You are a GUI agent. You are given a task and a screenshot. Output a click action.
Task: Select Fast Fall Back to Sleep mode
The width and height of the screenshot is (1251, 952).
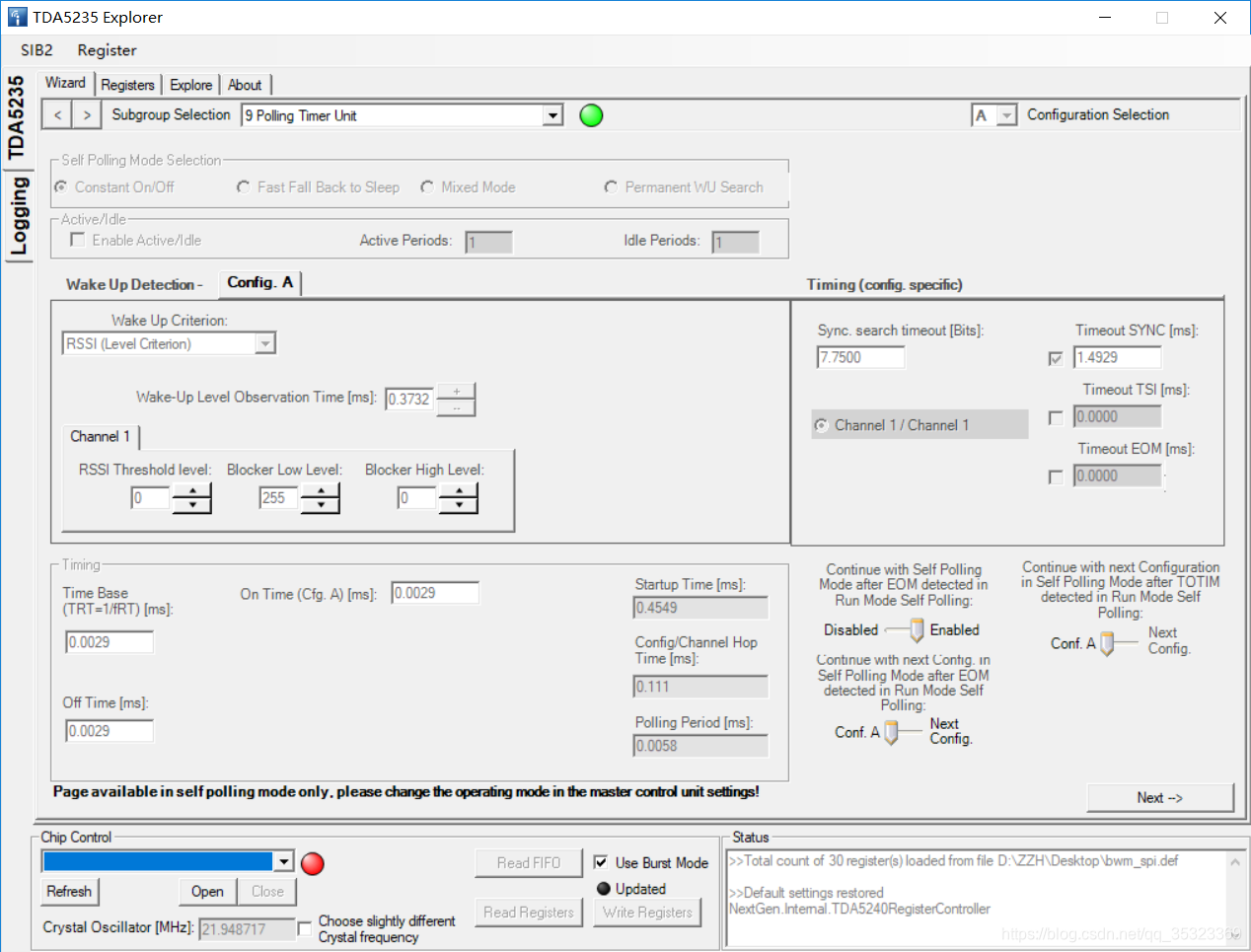(243, 186)
